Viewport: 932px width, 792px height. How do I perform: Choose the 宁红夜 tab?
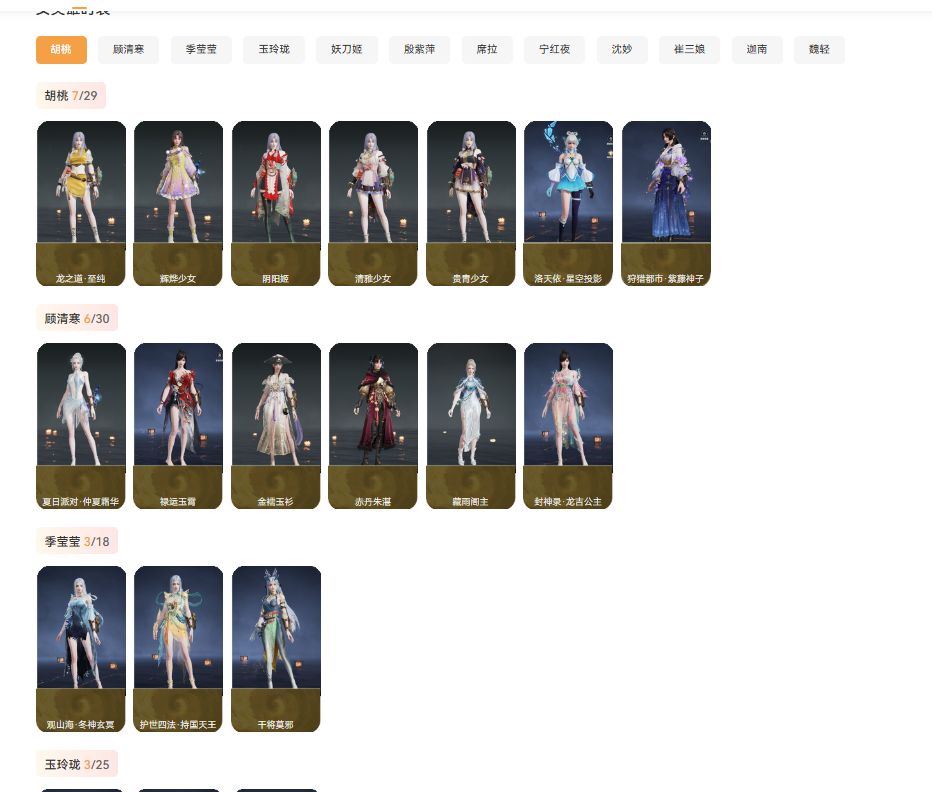point(554,50)
